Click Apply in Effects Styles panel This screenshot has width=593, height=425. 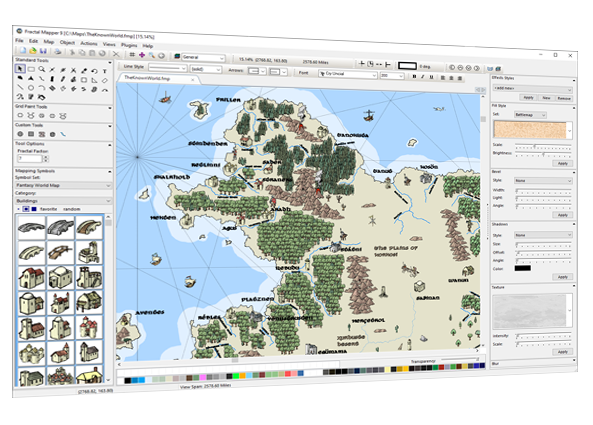(x=528, y=98)
